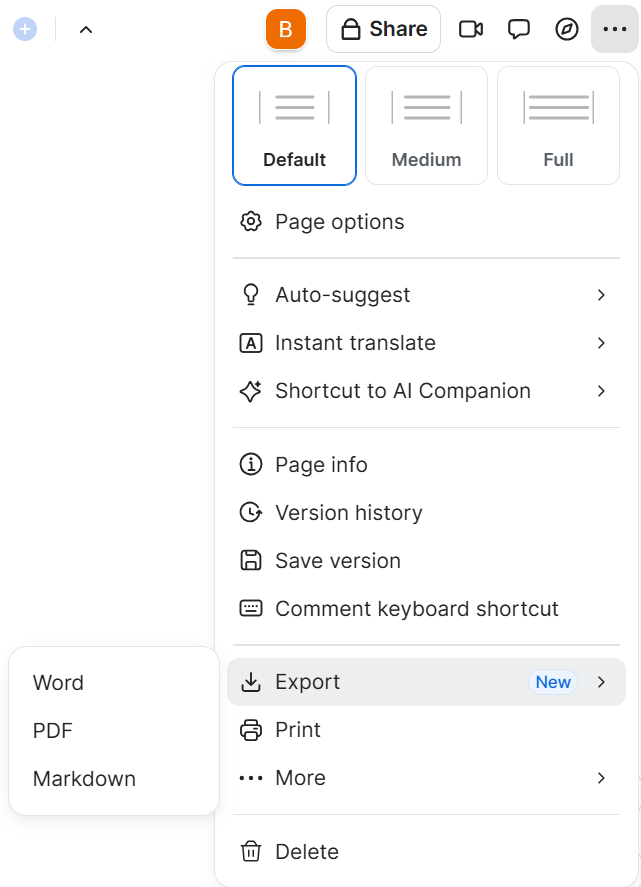This screenshot has width=641, height=887.
Task: Expand Shortcut to AI Companion submenu
Action: pos(427,391)
